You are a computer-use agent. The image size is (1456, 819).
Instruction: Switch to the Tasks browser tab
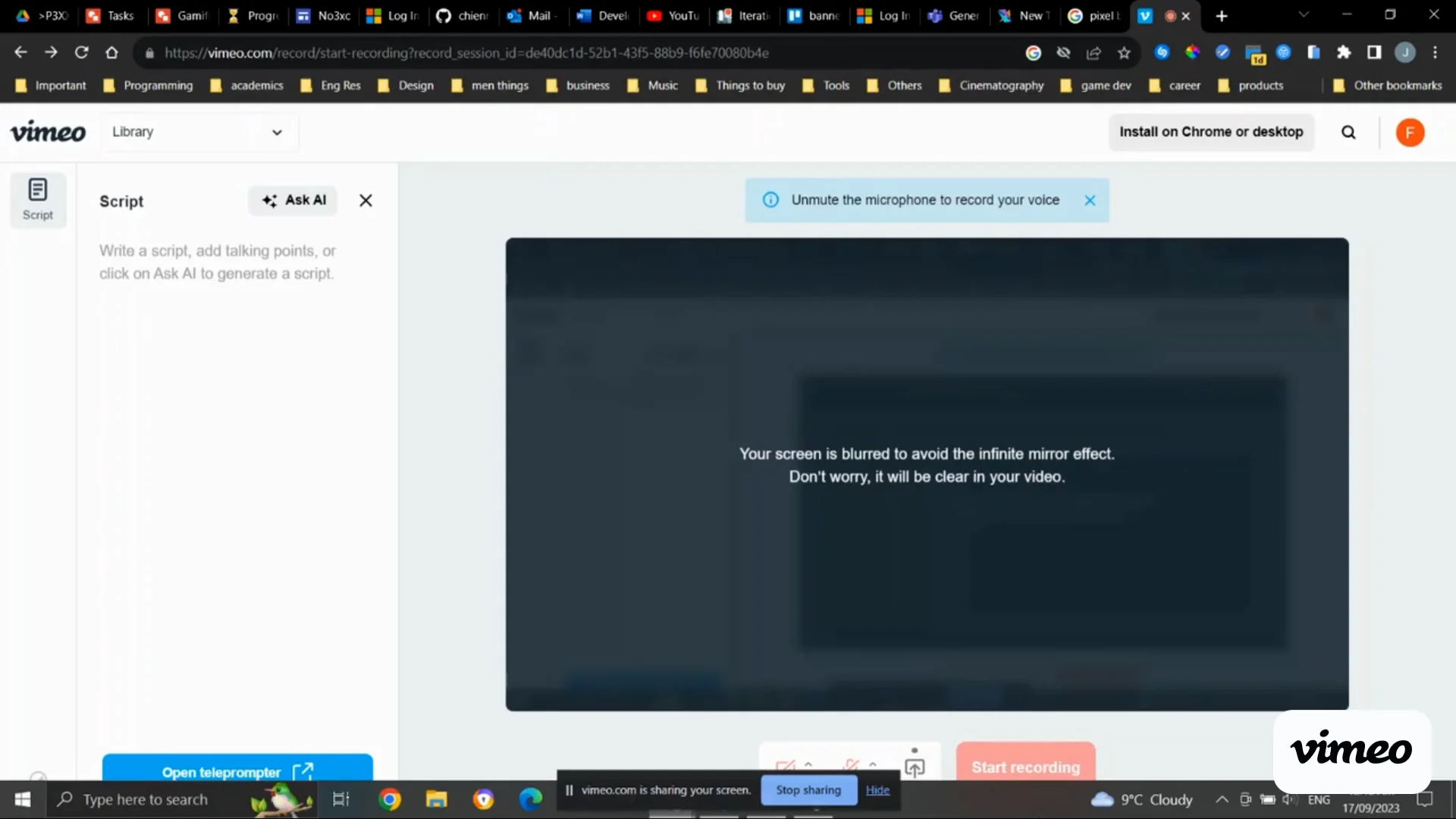[x=110, y=15]
